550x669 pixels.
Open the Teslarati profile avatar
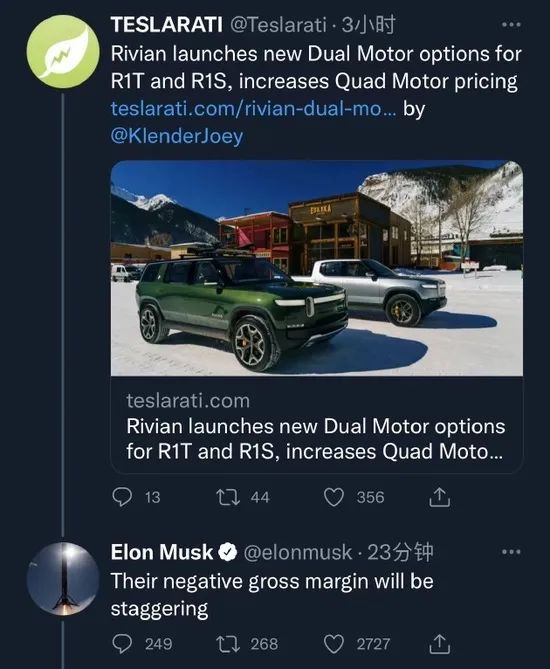63,51
